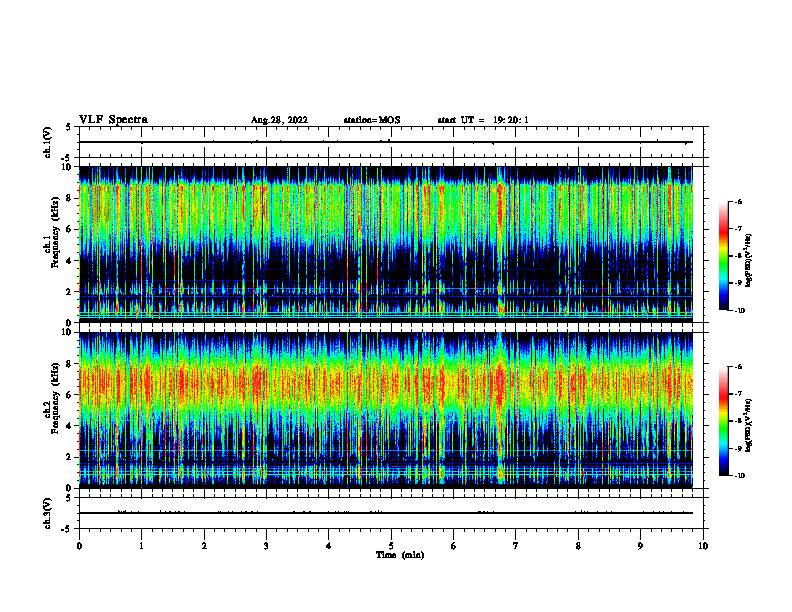Select the ch.2 colorbar log(PSD) units label
This screenshot has height=612, width=792.
point(749,425)
